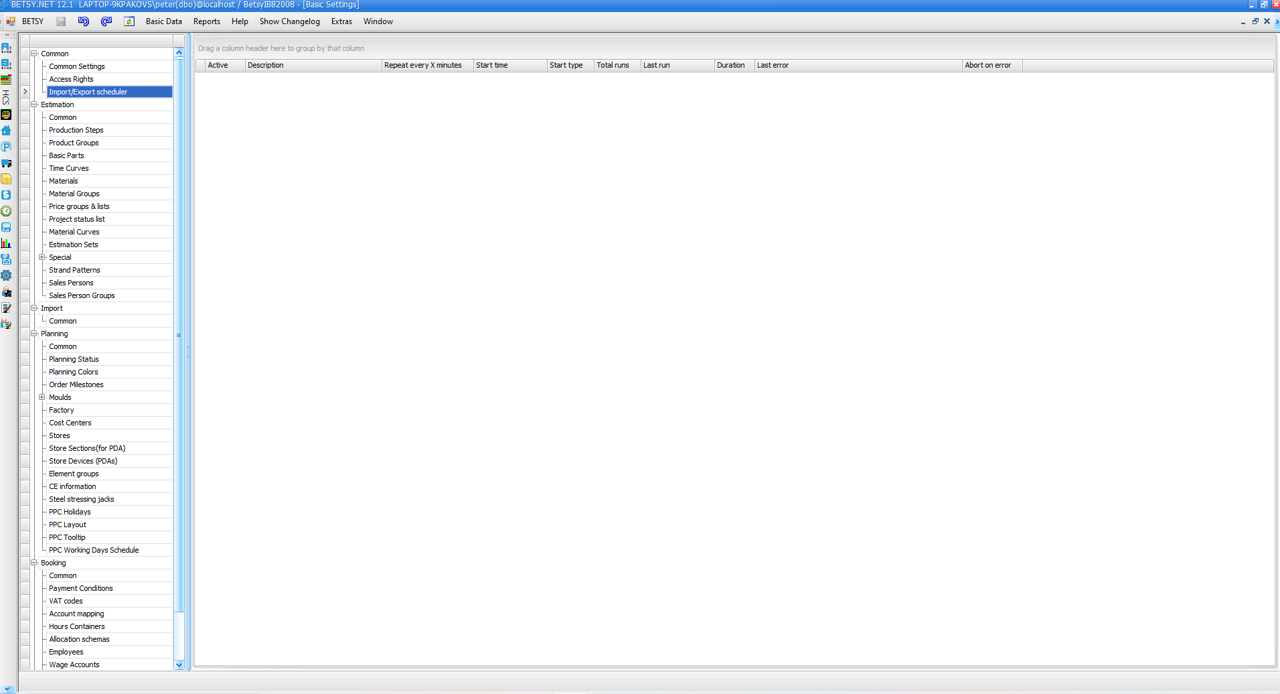Expand the Moulds tree node
Viewport: 1280px width, 694px height.
[42, 397]
